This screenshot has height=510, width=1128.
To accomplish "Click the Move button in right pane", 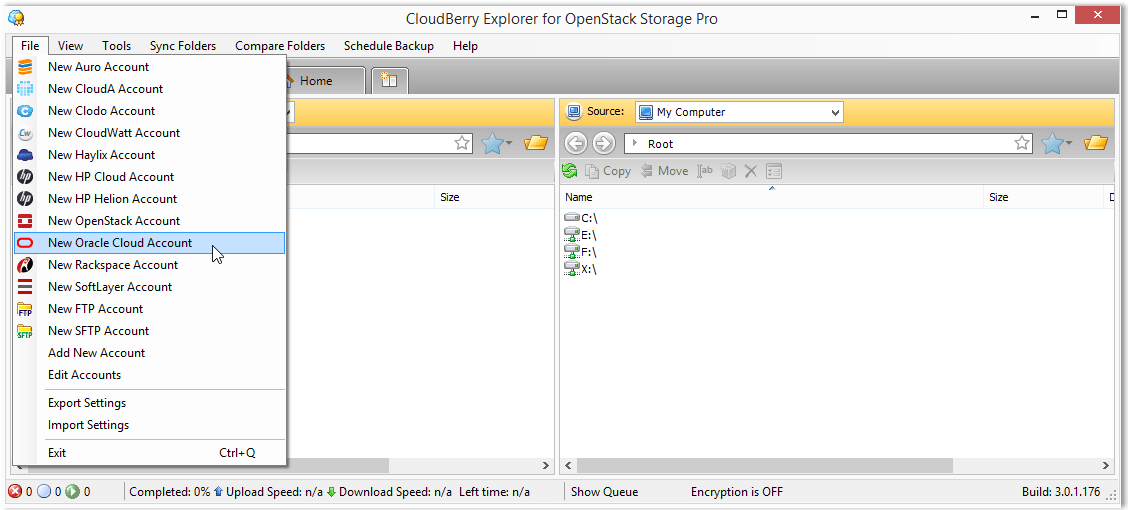I will [x=664, y=171].
